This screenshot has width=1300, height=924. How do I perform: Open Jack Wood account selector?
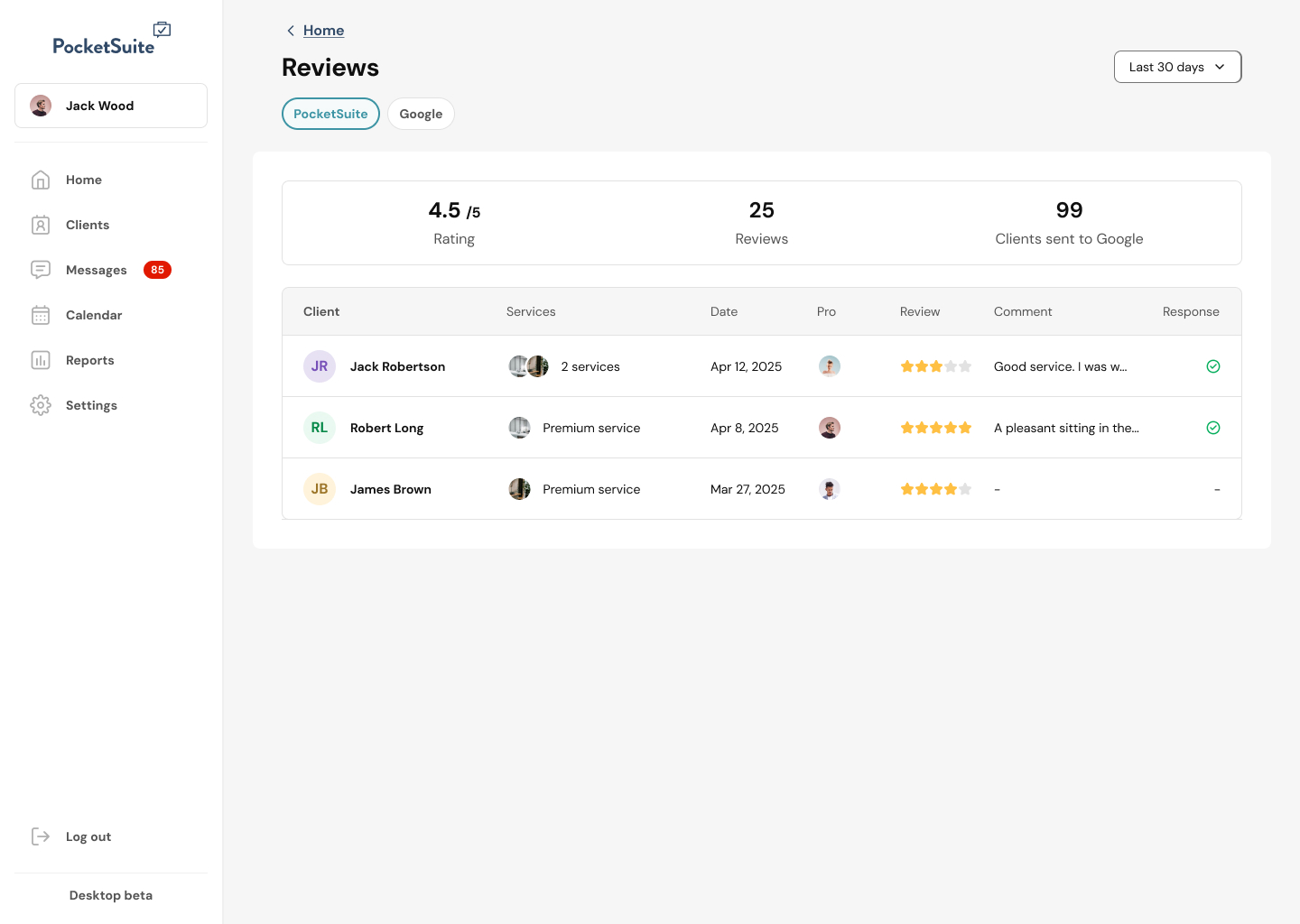(111, 106)
